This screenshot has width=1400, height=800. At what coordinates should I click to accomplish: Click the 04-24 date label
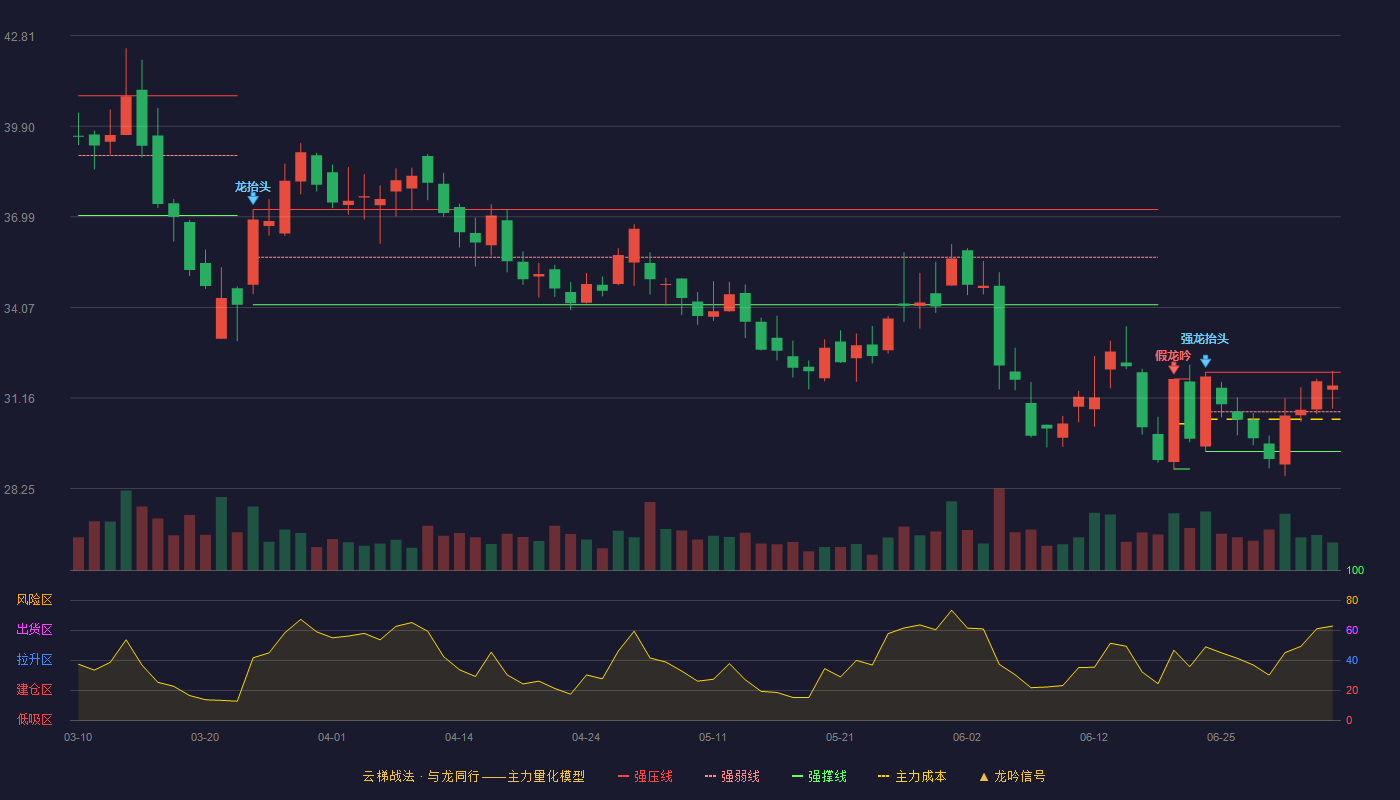tap(586, 737)
